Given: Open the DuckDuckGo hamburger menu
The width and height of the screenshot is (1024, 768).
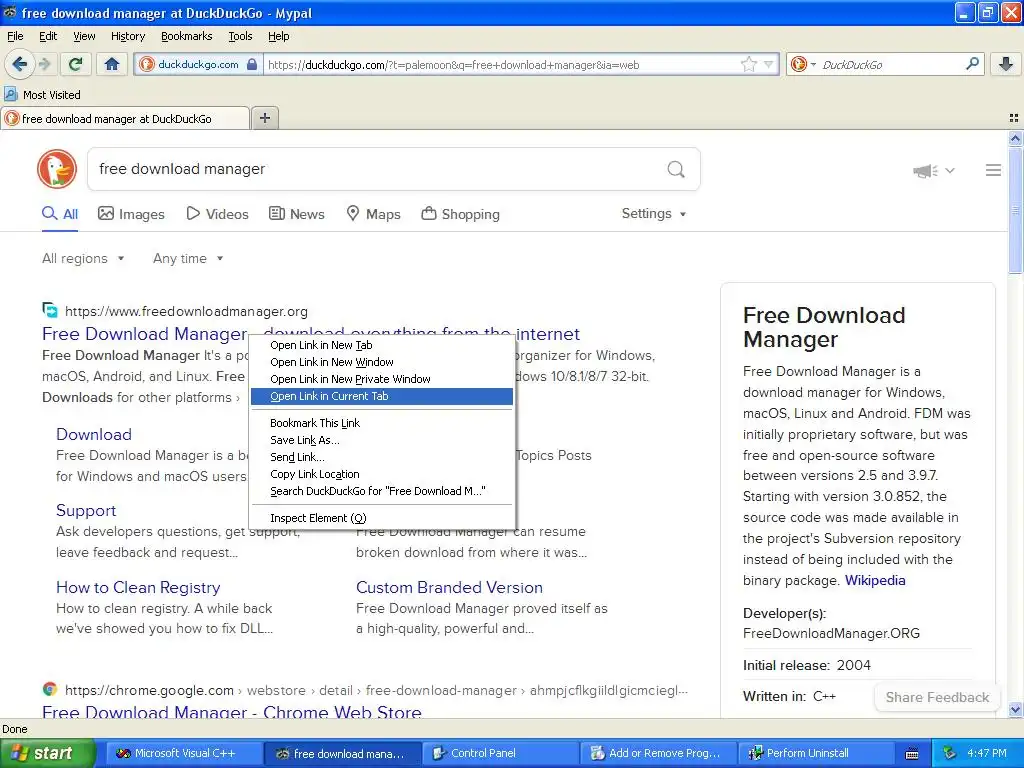Looking at the screenshot, I should pos(993,170).
